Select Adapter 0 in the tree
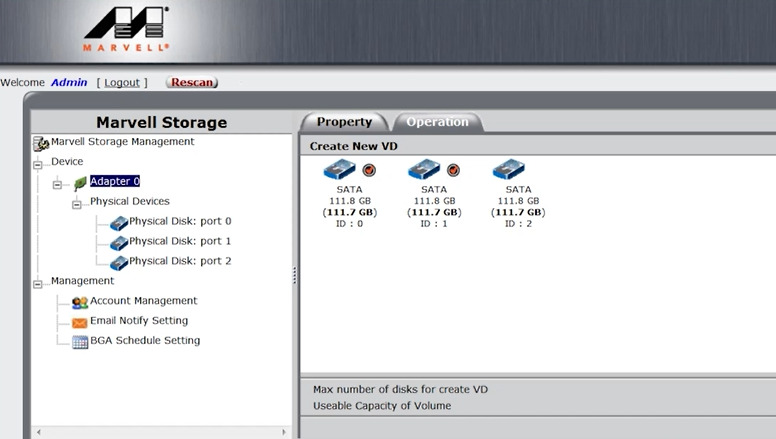This screenshot has width=776, height=439. point(115,181)
